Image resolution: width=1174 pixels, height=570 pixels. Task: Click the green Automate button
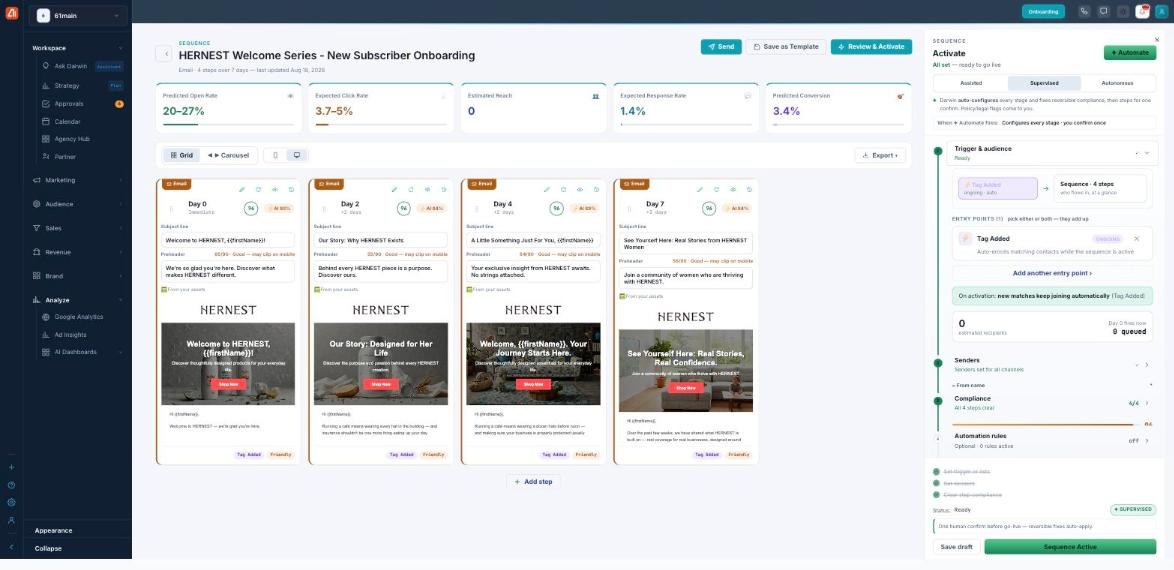1130,52
